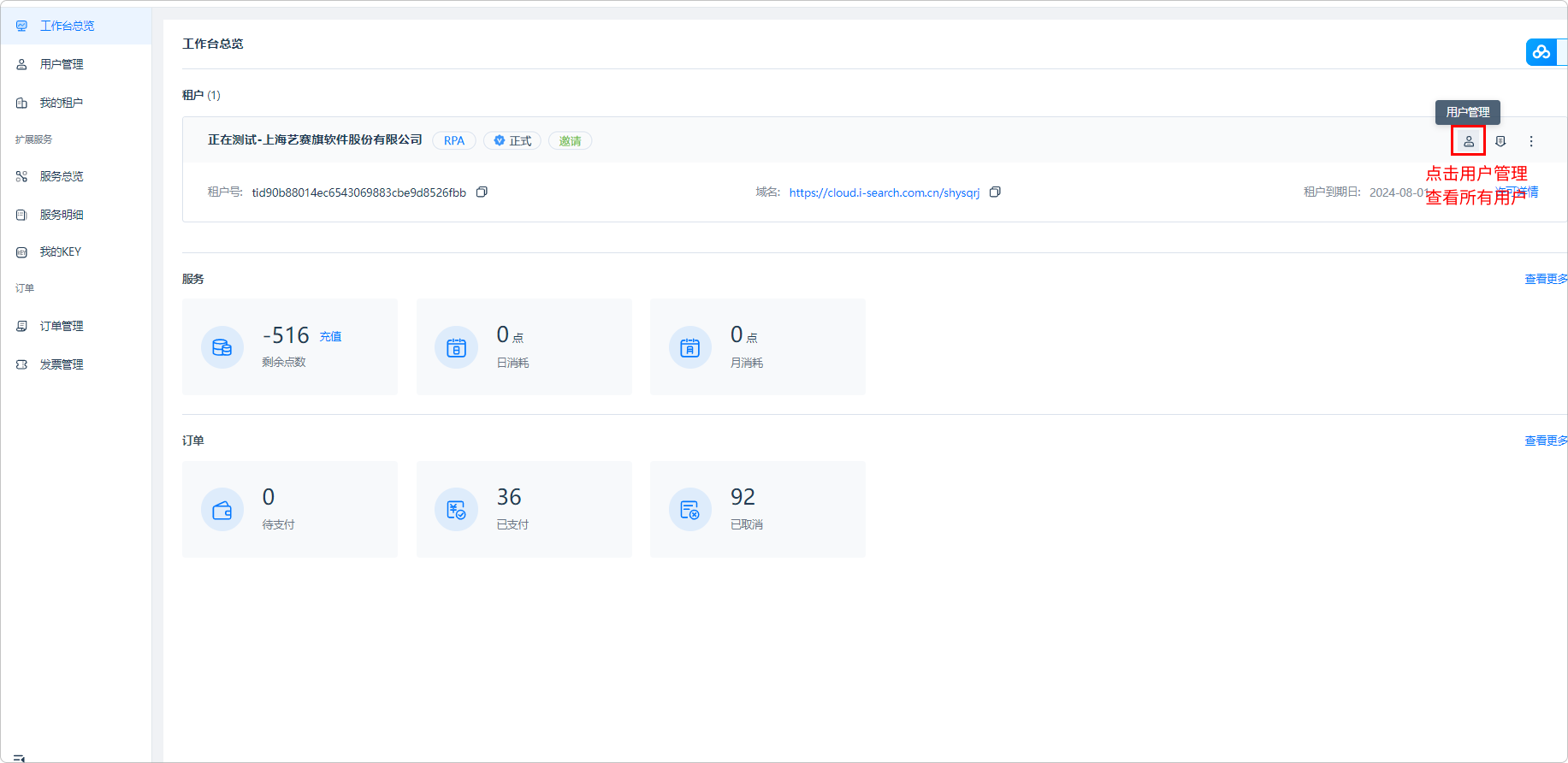The width and height of the screenshot is (1568, 763).
Task: Copy the tenant ID with copy icon
Action: [482, 192]
